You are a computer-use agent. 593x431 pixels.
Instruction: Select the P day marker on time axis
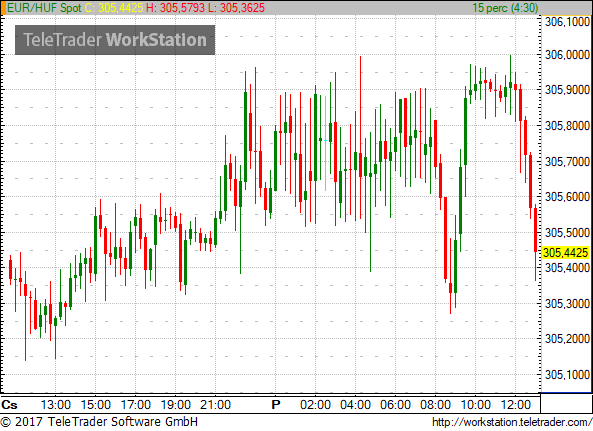pos(276,405)
